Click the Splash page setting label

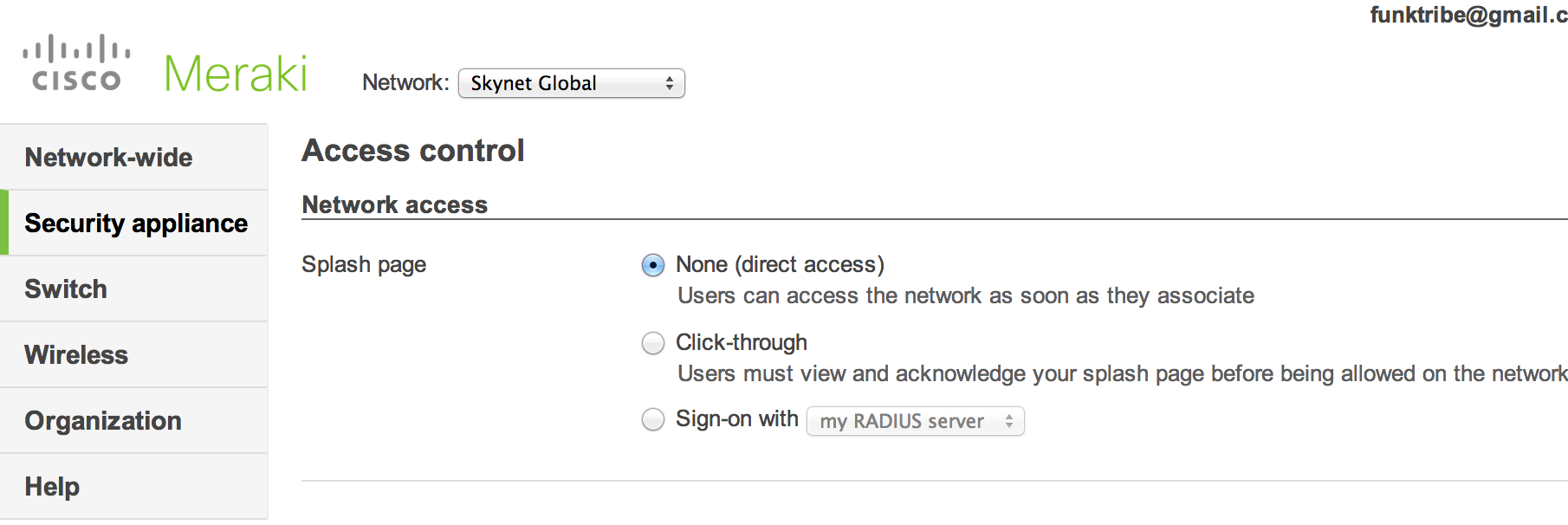(x=364, y=264)
